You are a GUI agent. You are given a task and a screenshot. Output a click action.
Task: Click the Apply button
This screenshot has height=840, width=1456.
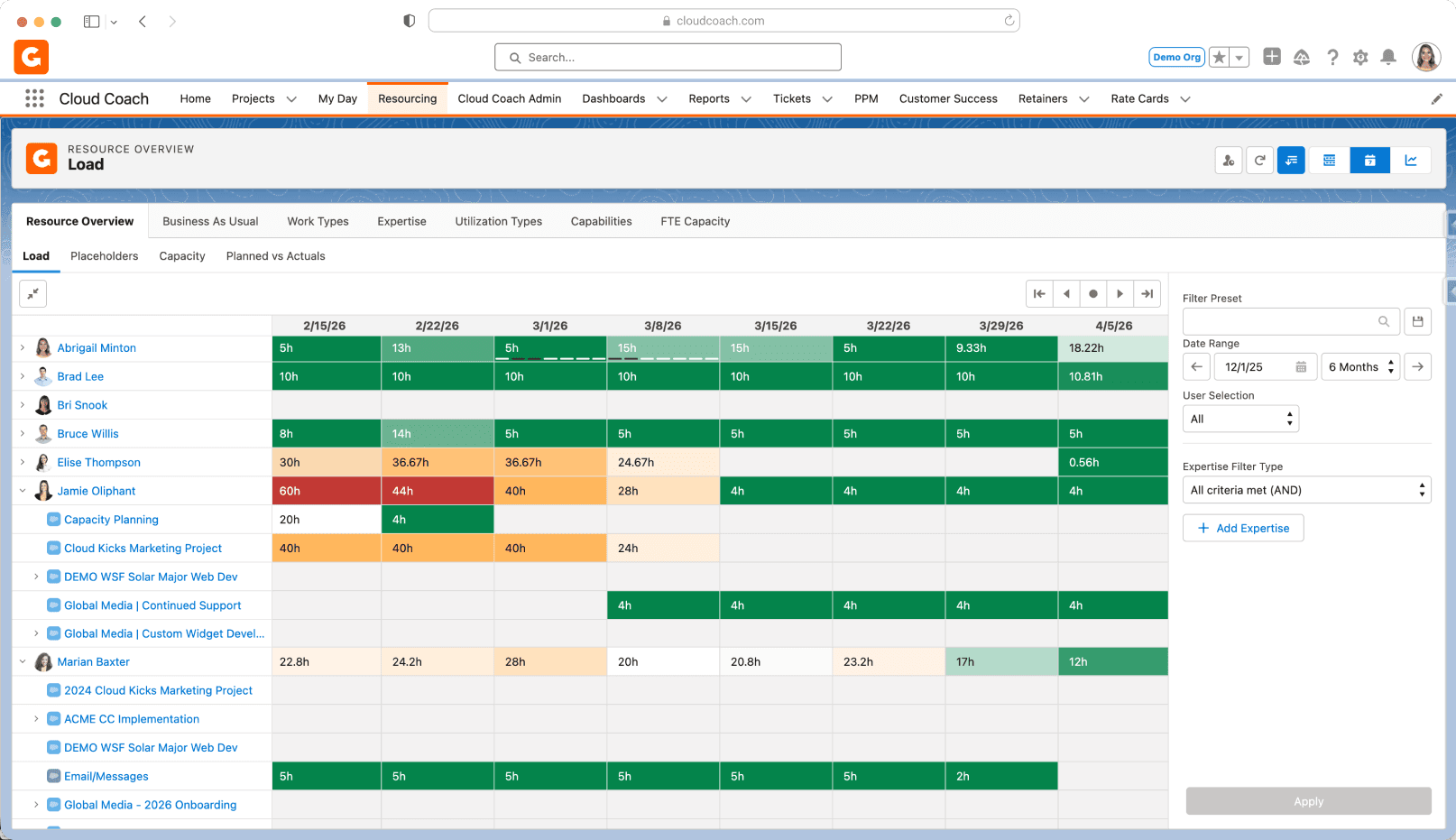coord(1308,801)
